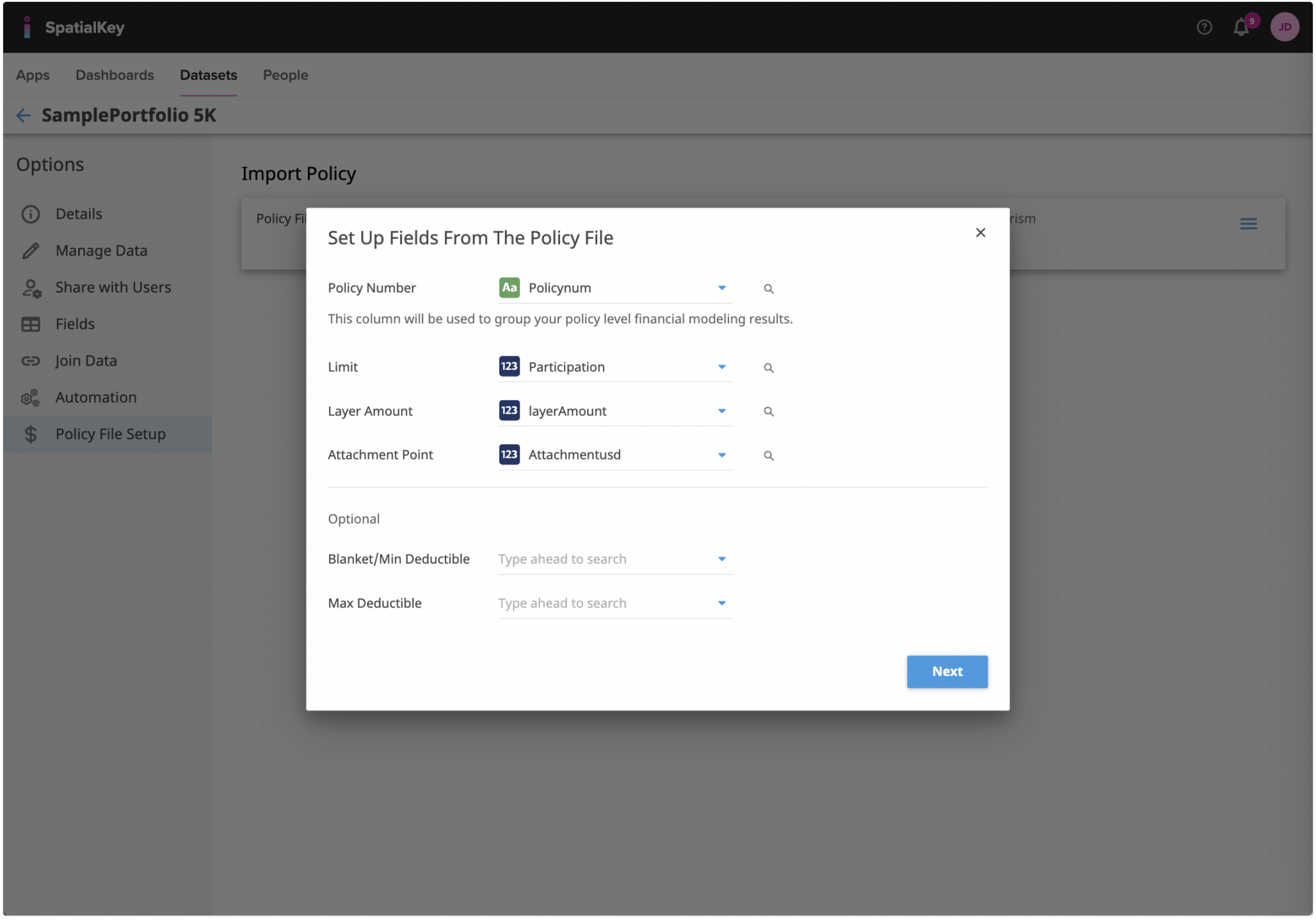Viewport: 1316px width, 920px height.
Task: Click search icon for Layer Amount field
Action: click(x=768, y=412)
